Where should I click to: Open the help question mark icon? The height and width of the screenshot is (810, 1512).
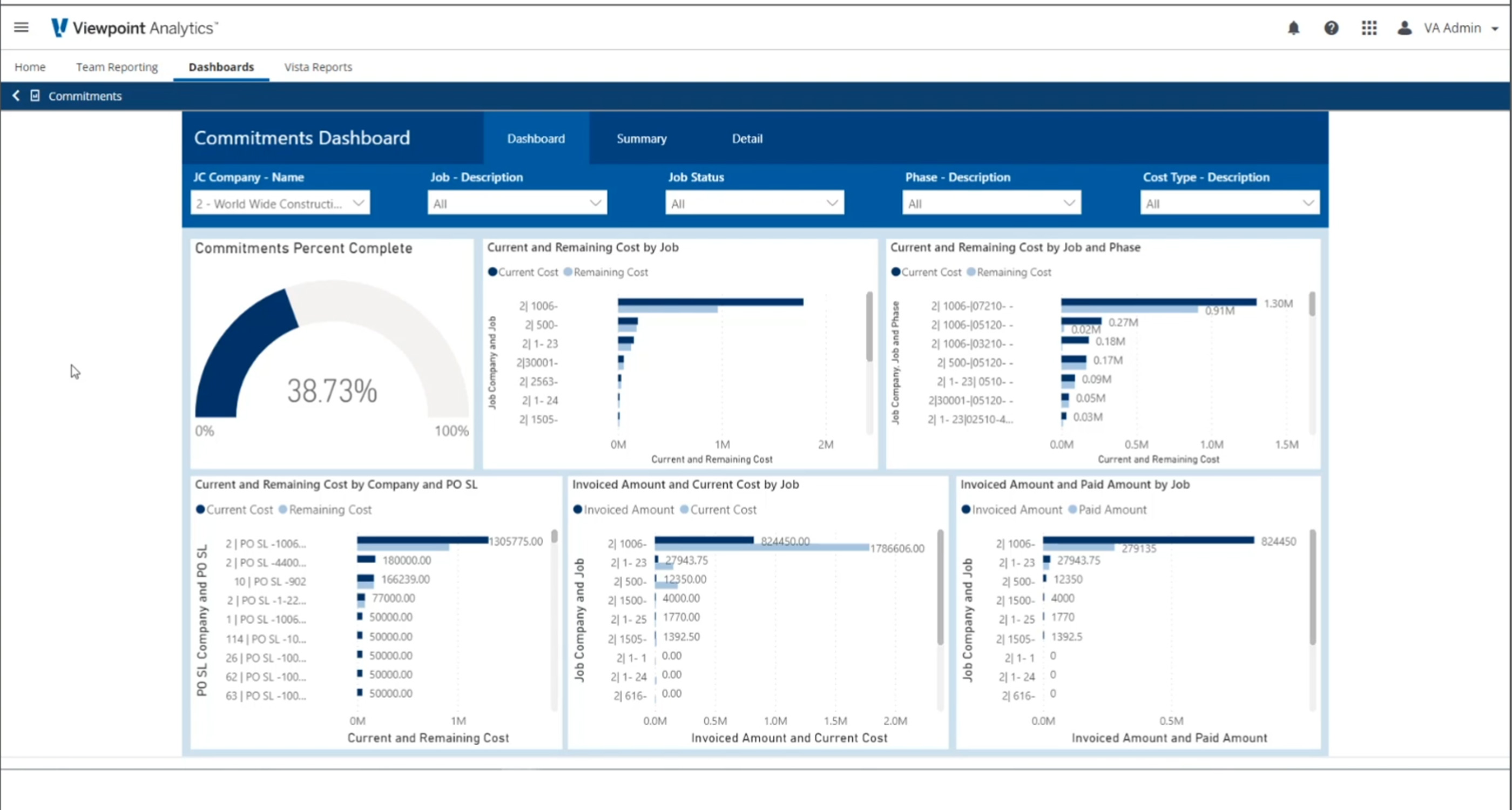point(1331,28)
